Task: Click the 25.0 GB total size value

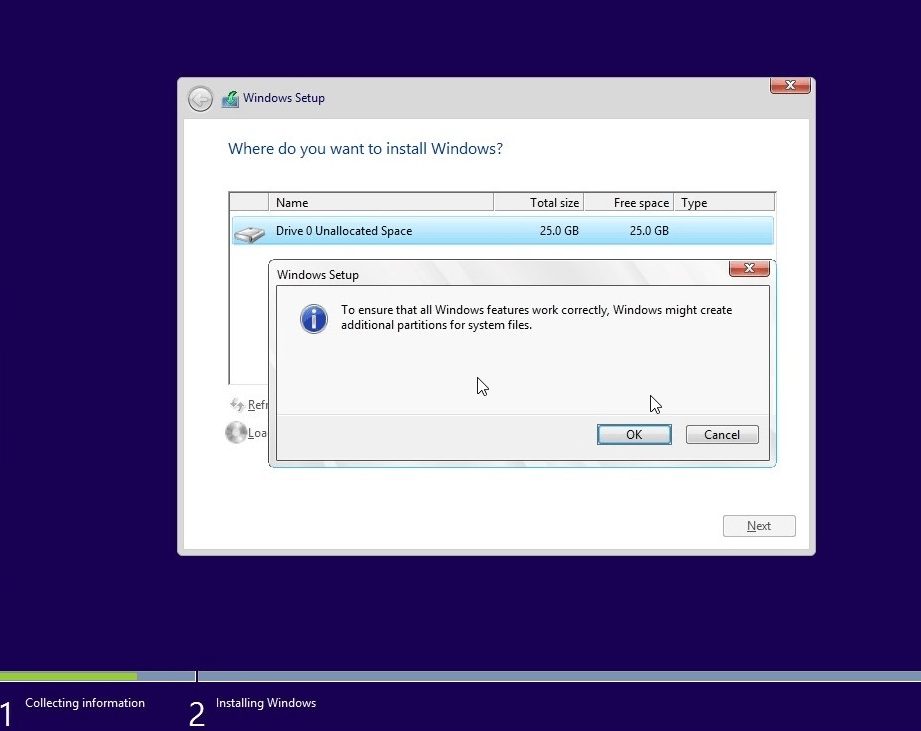Action: [x=559, y=231]
